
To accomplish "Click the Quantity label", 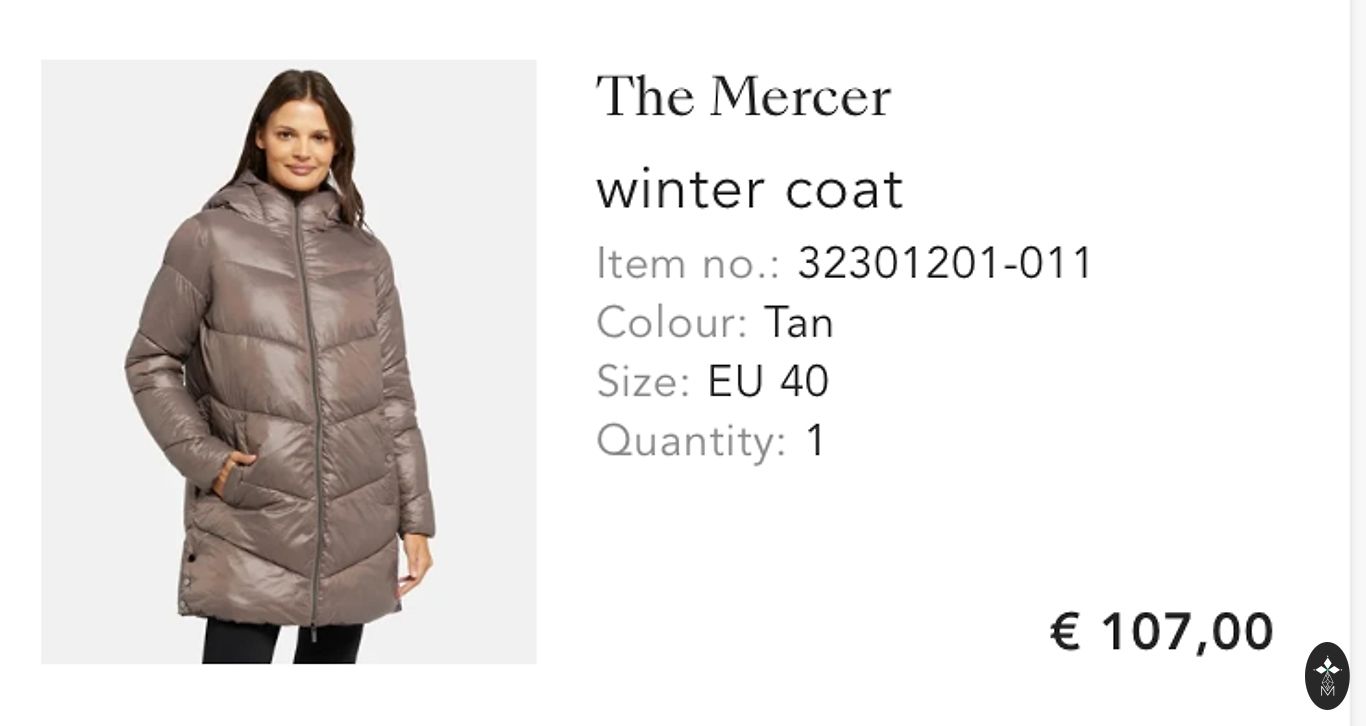I will click(x=691, y=441).
